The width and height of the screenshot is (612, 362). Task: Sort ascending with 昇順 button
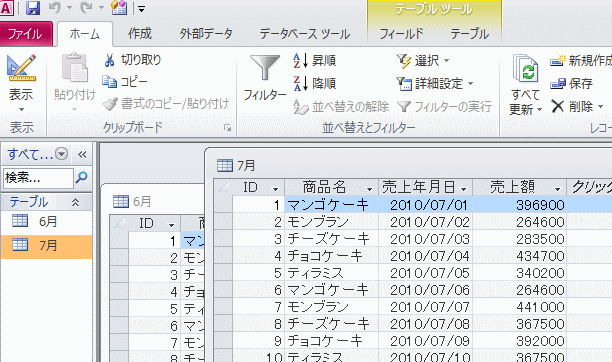(315, 61)
